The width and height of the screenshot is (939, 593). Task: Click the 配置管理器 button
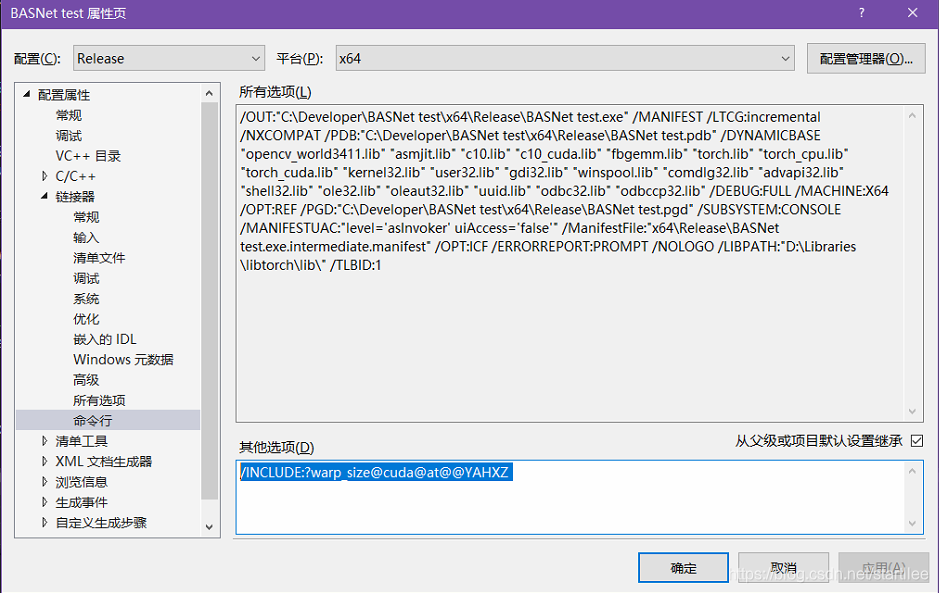[866, 59]
